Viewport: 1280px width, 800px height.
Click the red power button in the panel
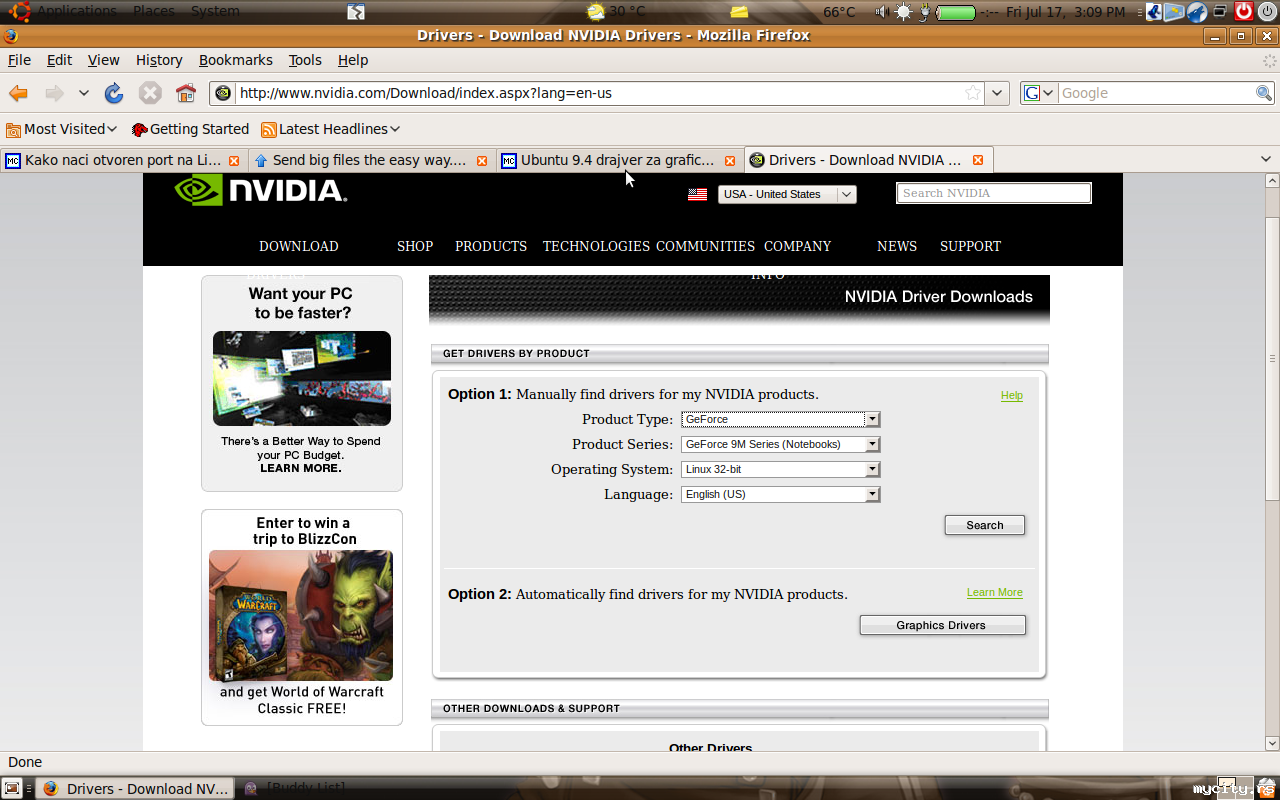coord(1244,11)
